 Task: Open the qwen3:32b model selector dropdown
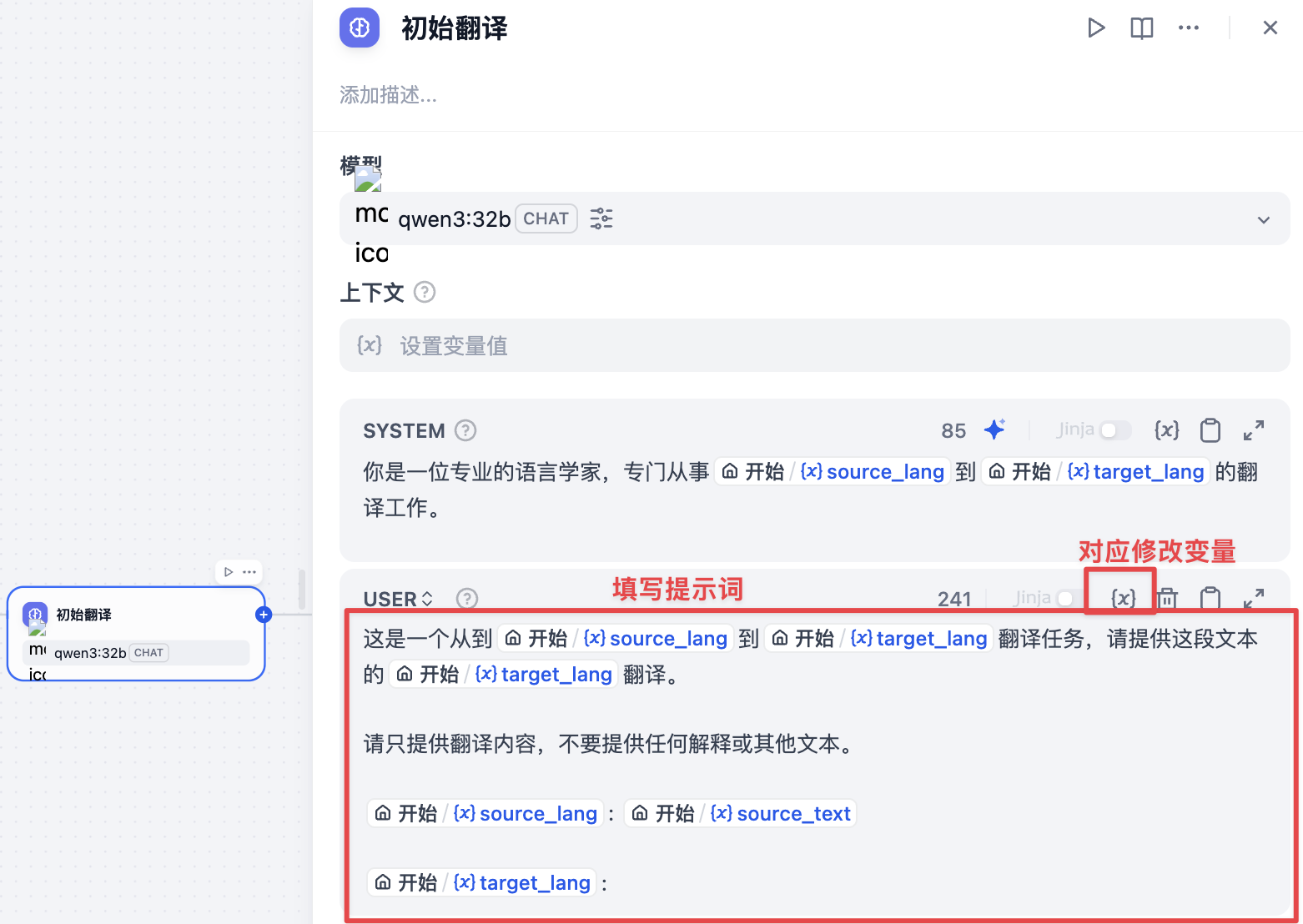tap(814, 218)
